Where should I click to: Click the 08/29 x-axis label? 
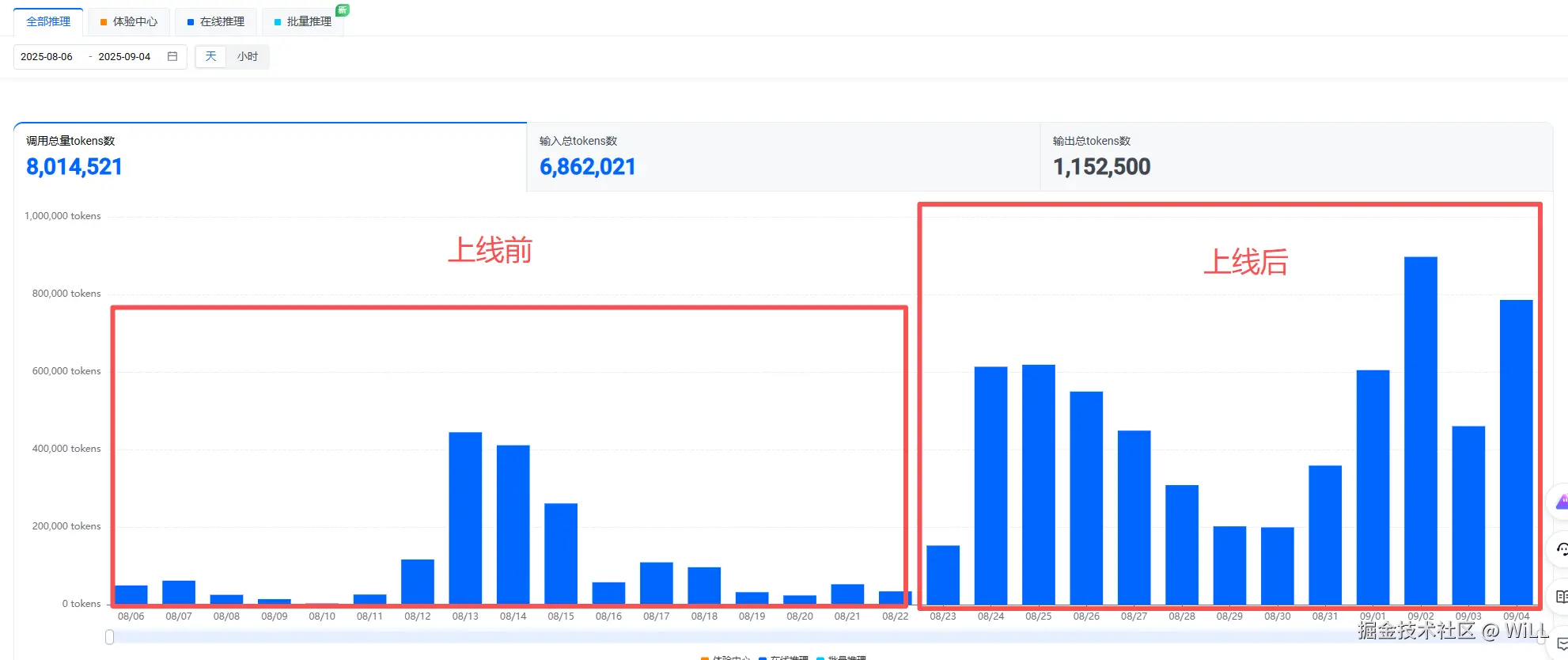(x=1229, y=616)
